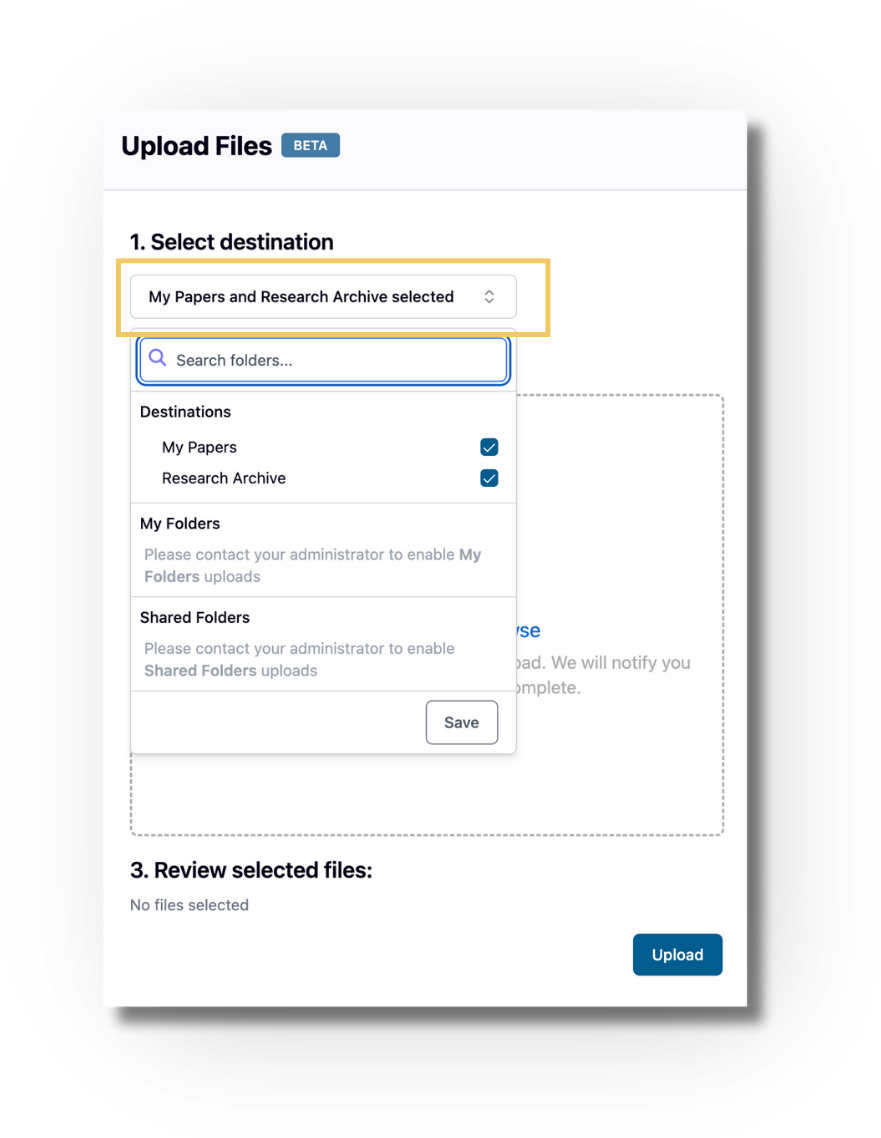Viewport: 881px width, 1138px height.
Task: Click the blue Upload button
Action: [677, 954]
